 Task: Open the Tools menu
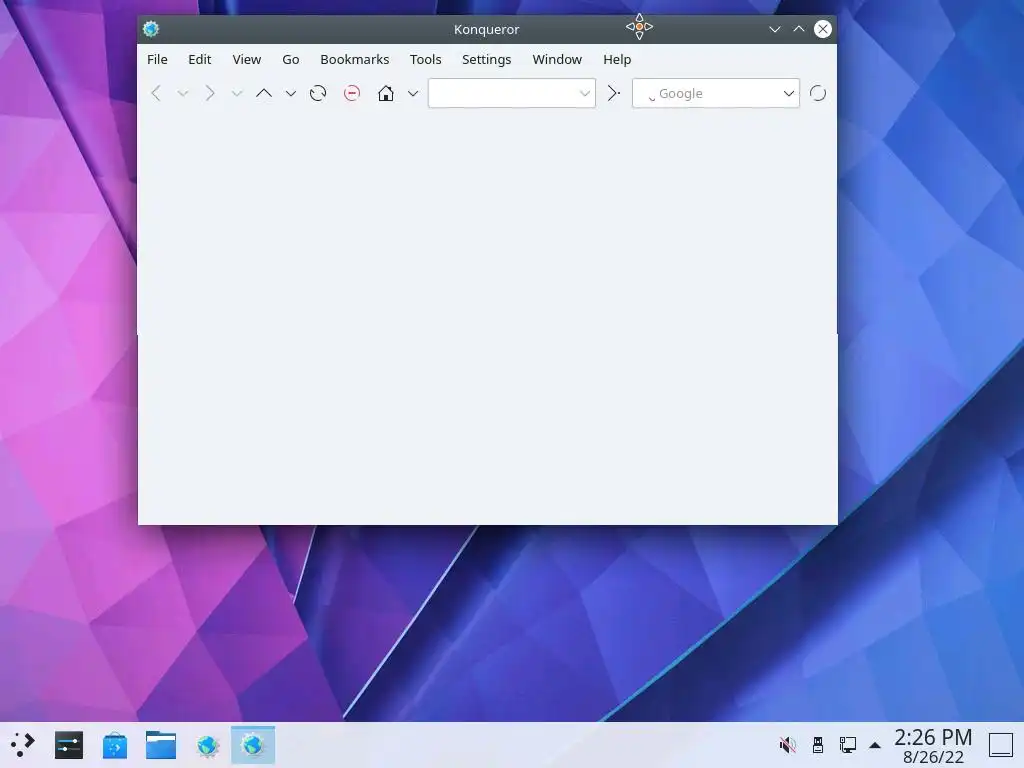pyautogui.click(x=426, y=59)
